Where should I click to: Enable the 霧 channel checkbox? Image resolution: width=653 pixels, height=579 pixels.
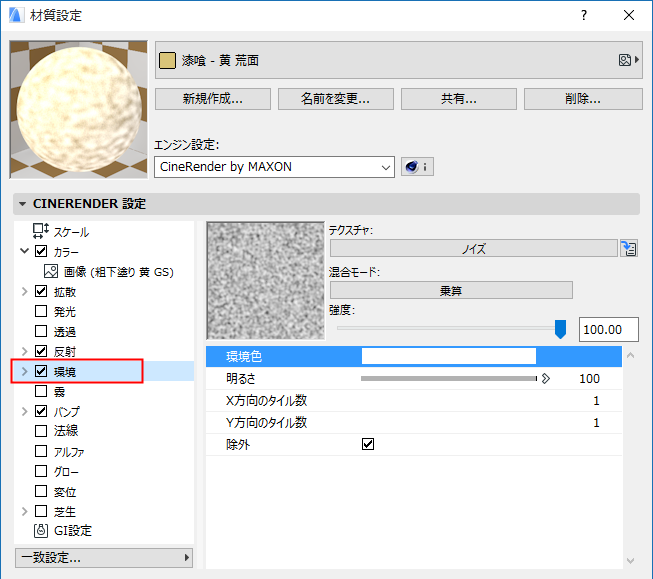[x=41, y=391]
